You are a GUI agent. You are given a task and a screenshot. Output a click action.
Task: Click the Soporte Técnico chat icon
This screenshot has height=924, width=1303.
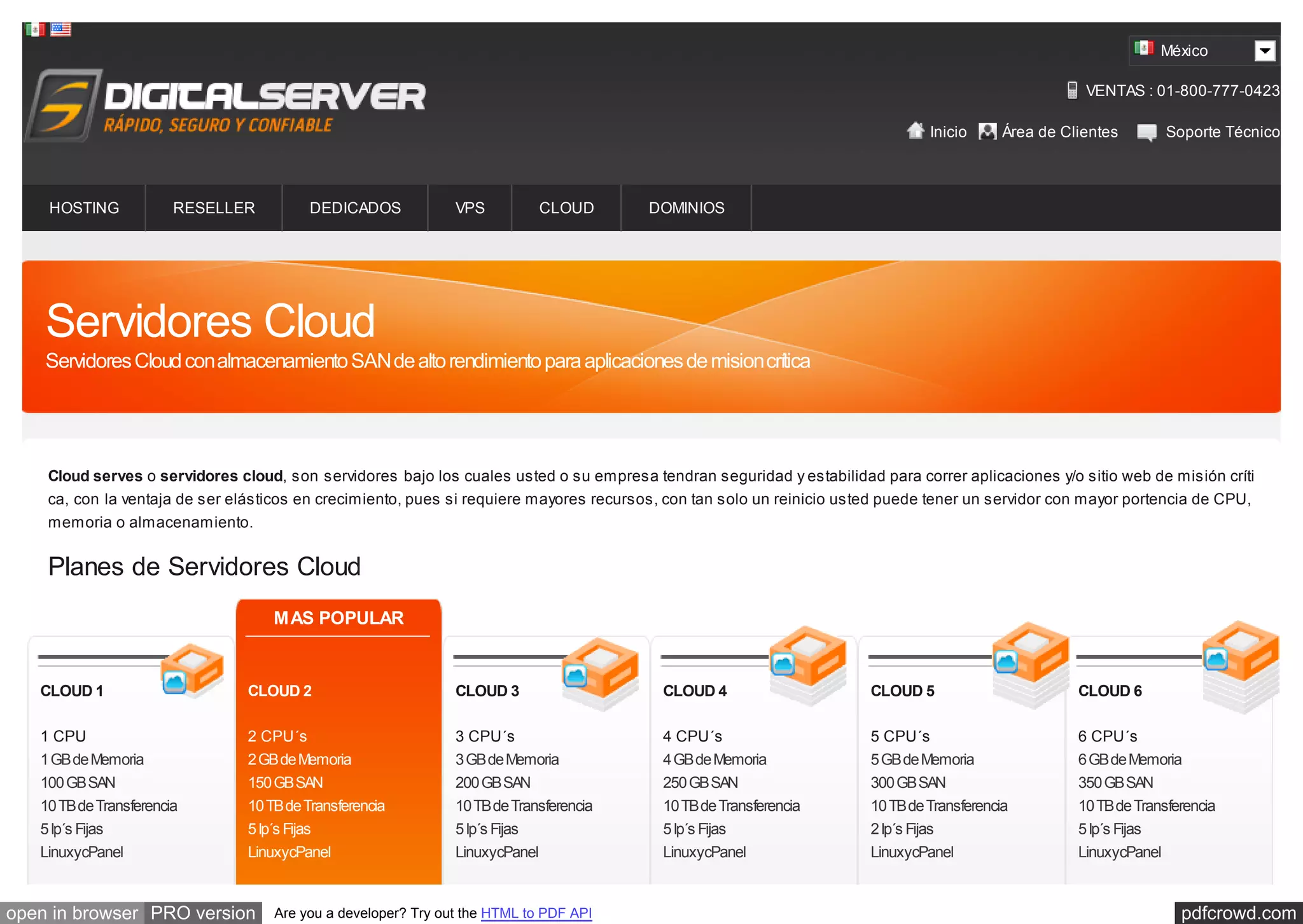pyautogui.click(x=1146, y=132)
